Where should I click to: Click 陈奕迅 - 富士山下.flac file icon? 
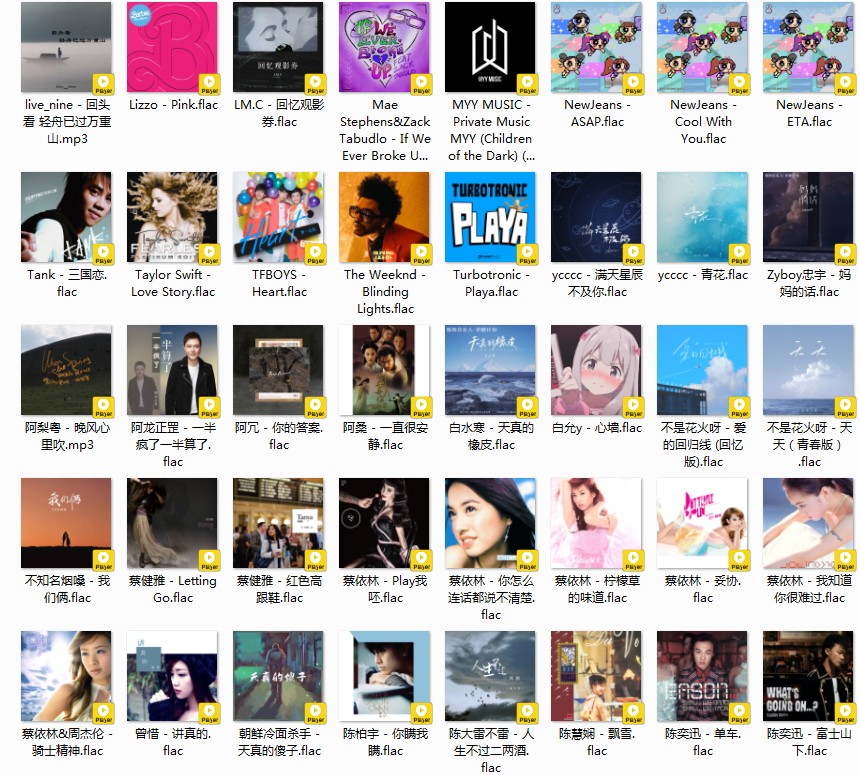tap(808, 676)
